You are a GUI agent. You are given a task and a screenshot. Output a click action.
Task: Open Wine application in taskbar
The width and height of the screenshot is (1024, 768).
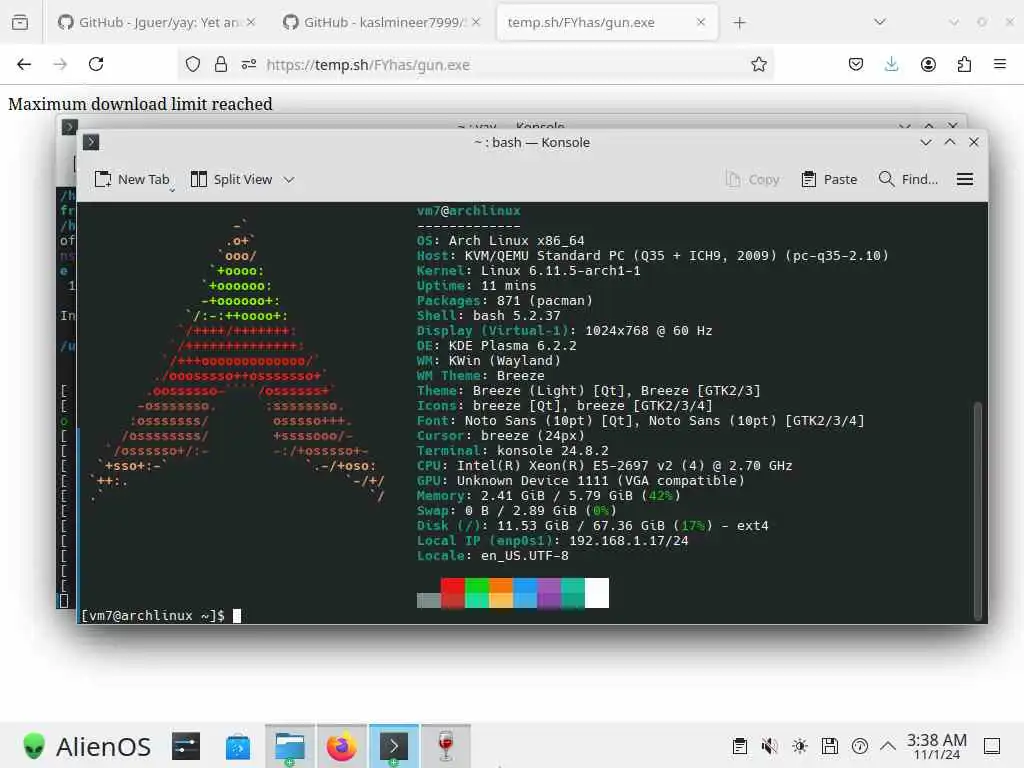[x=446, y=746]
